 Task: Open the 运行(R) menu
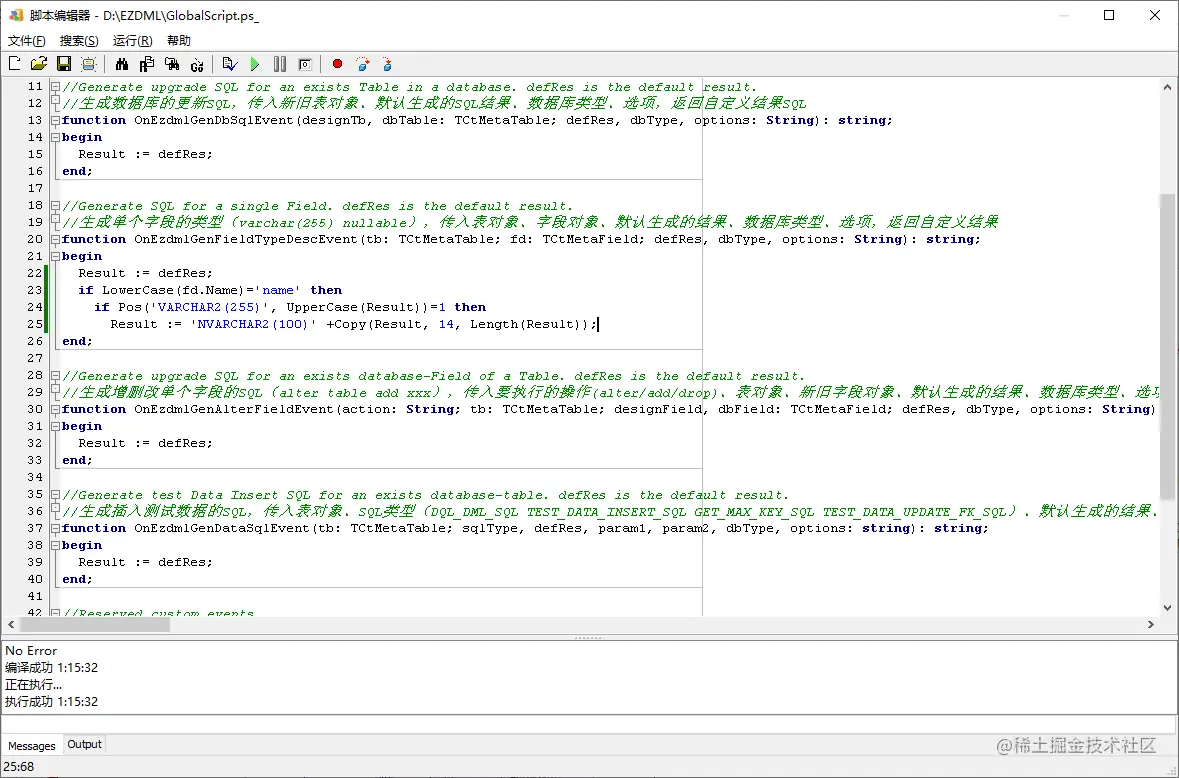[x=132, y=41]
